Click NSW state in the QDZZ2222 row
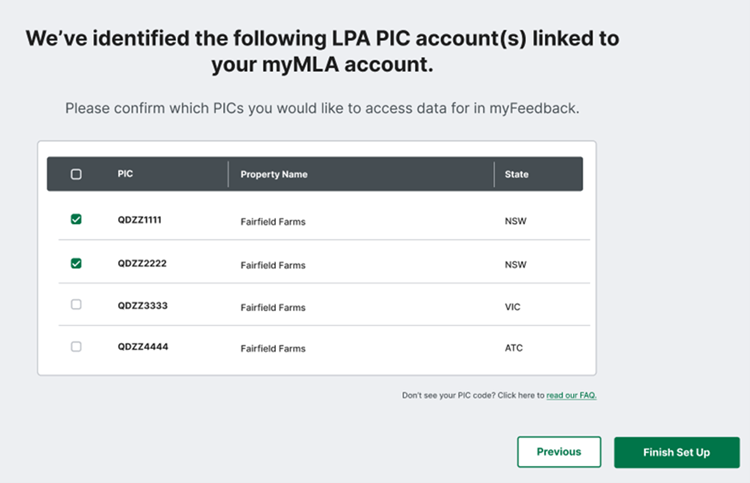 click(515, 265)
